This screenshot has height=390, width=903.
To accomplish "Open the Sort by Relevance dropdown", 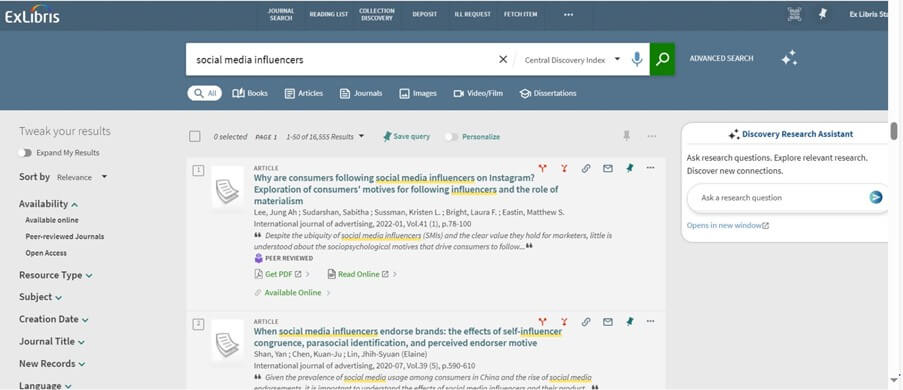I will tap(82, 177).
